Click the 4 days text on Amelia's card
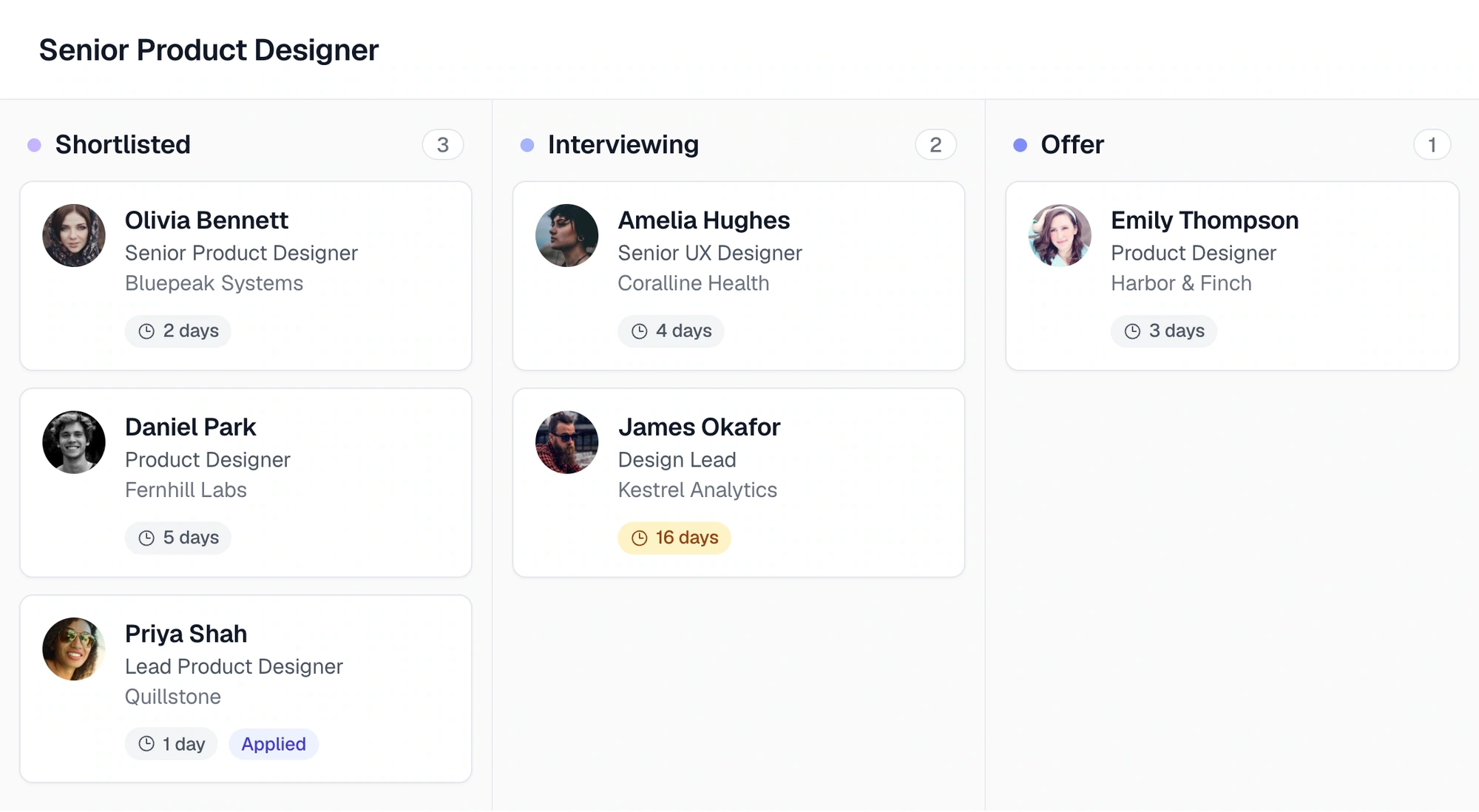This screenshot has height=812, width=1479. [684, 331]
